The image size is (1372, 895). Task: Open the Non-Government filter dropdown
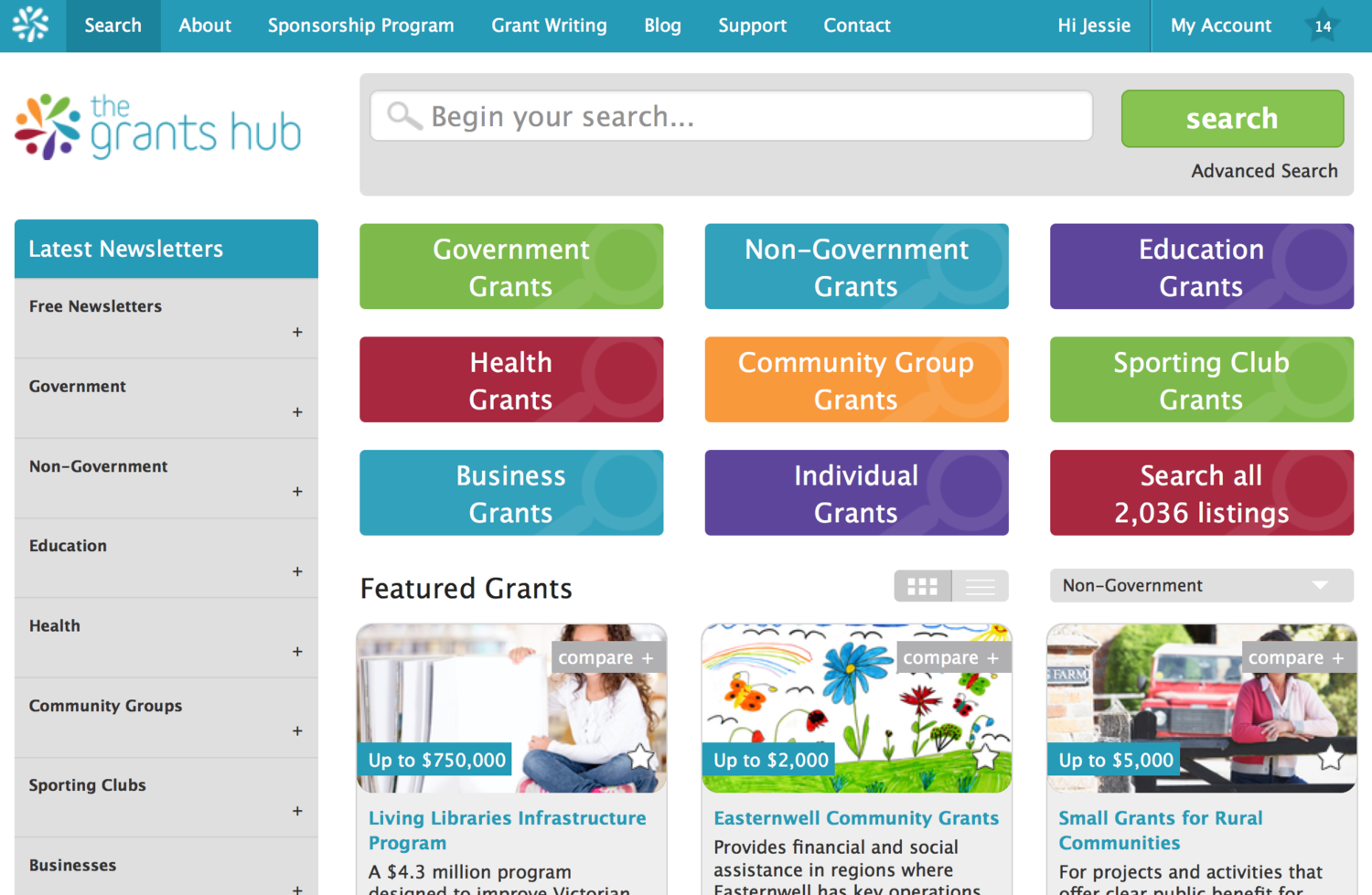point(1201,586)
